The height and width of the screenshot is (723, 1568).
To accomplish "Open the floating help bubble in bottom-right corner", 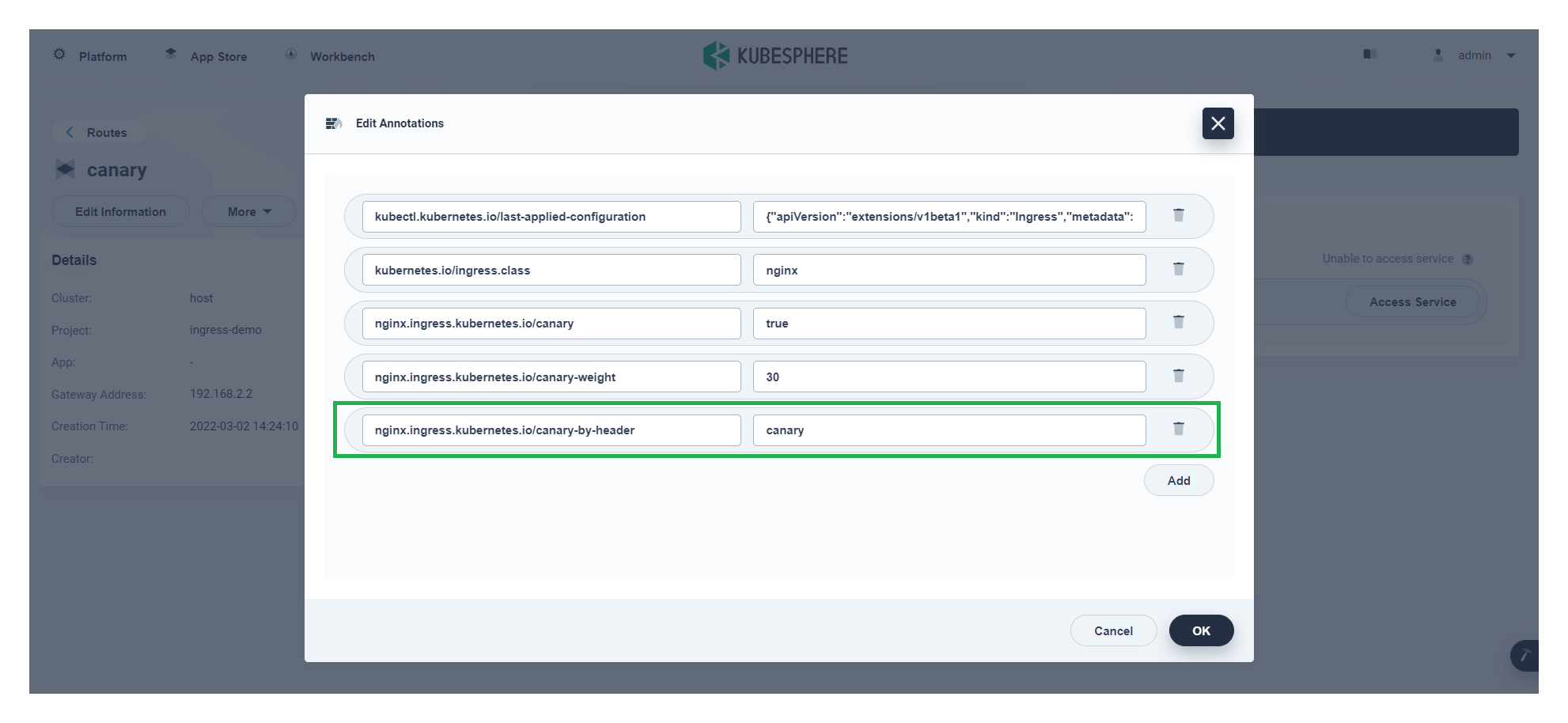I will pos(1524,656).
